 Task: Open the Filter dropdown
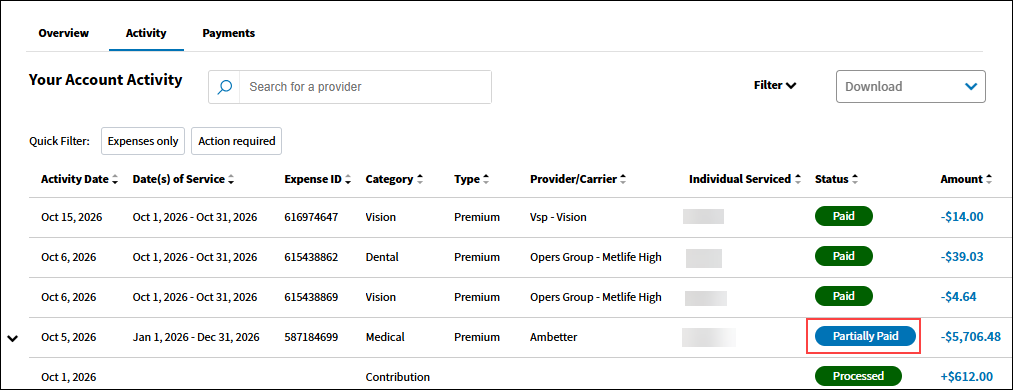click(775, 85)
